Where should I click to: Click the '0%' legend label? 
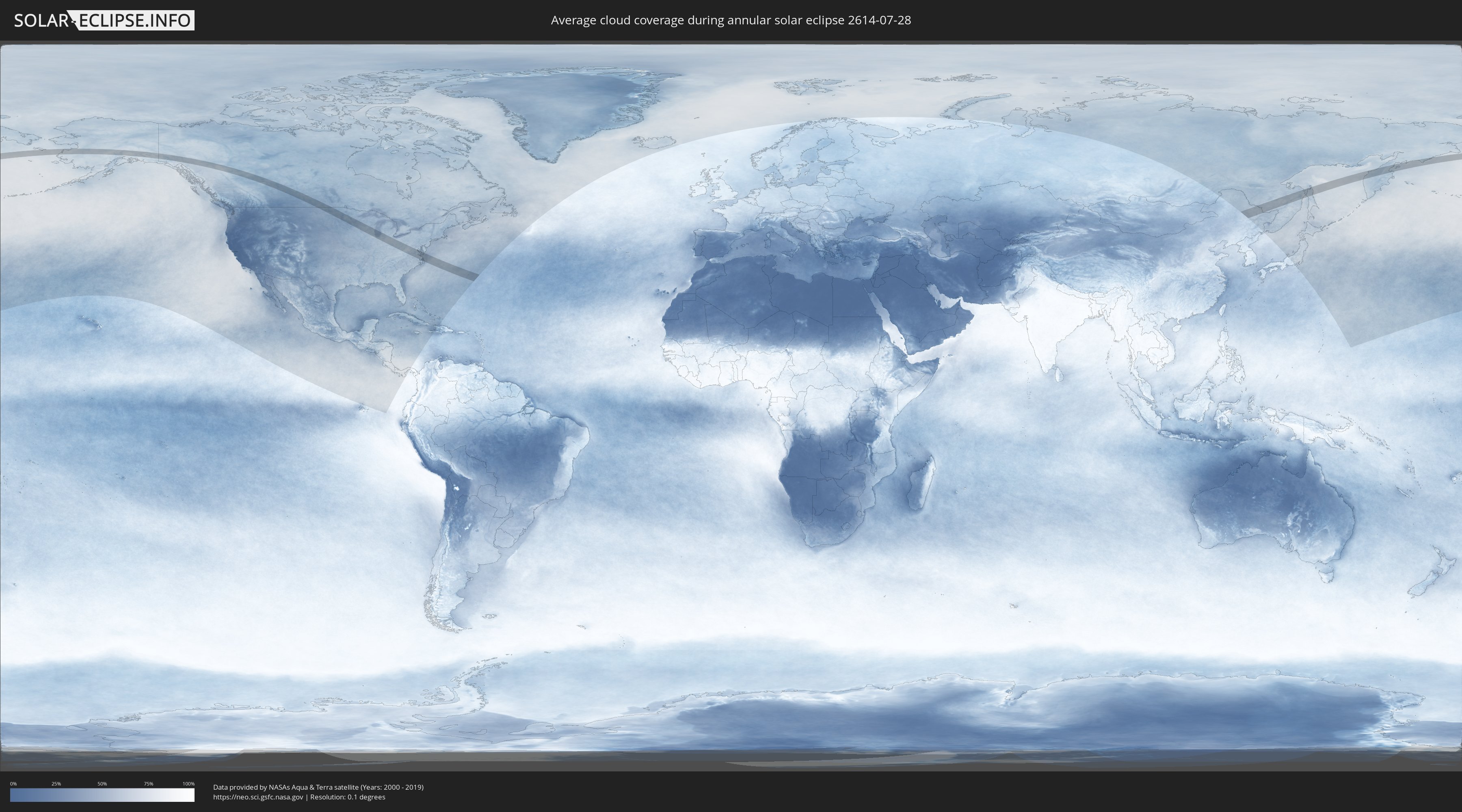click(x=13, y=784)
